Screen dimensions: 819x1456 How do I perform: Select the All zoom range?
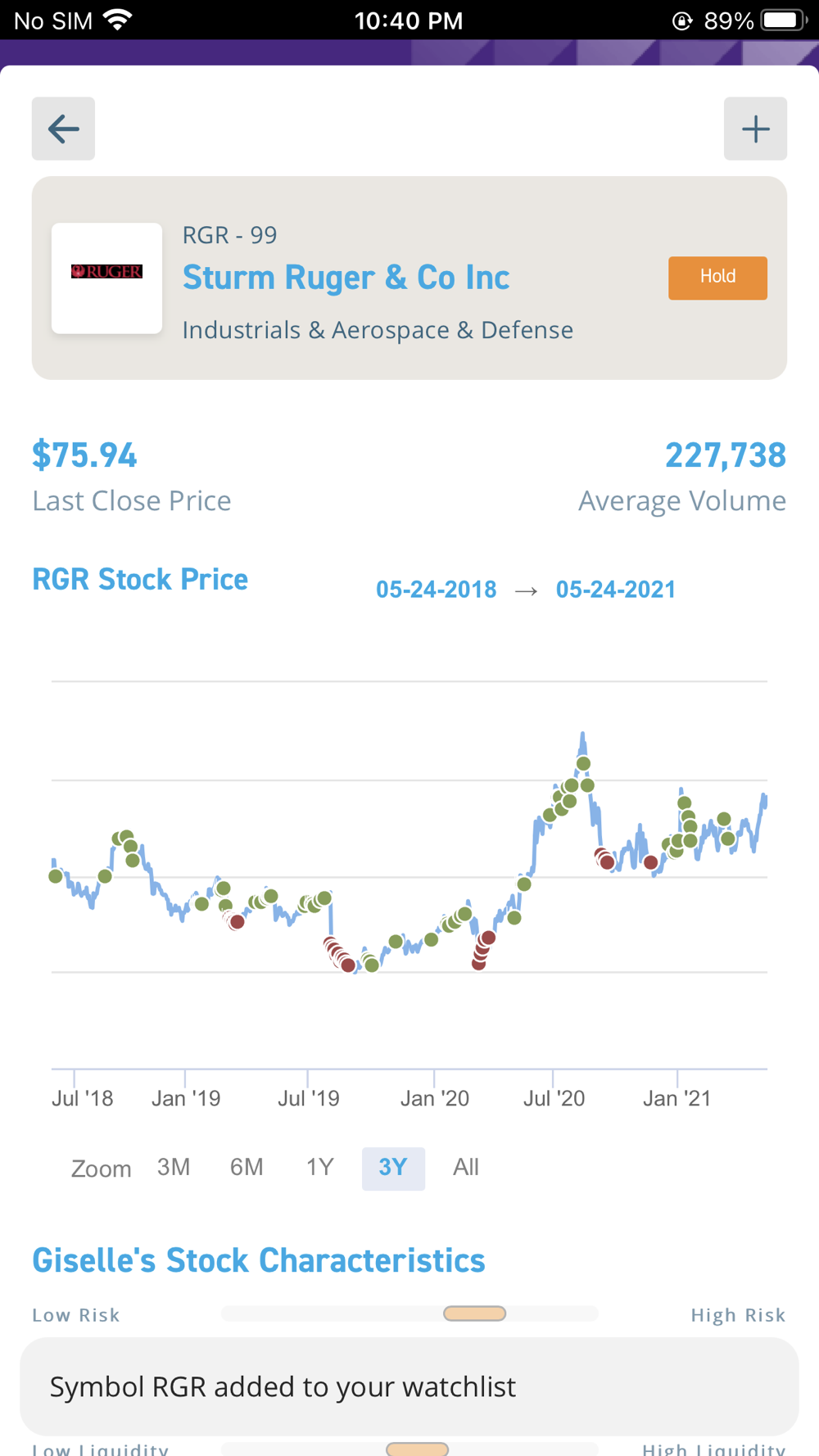(466, 1167)
